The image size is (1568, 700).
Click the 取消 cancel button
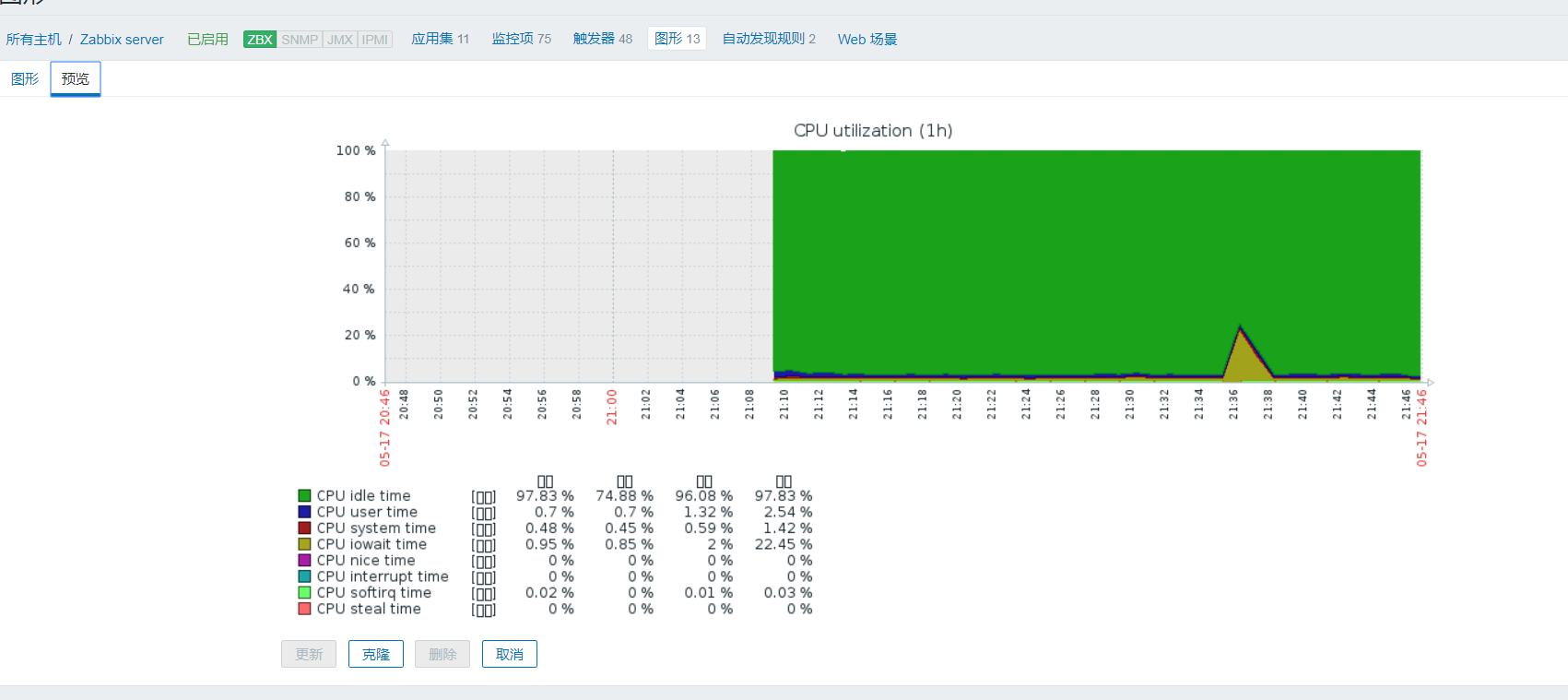pyautogui.click(x=510, y=654)
